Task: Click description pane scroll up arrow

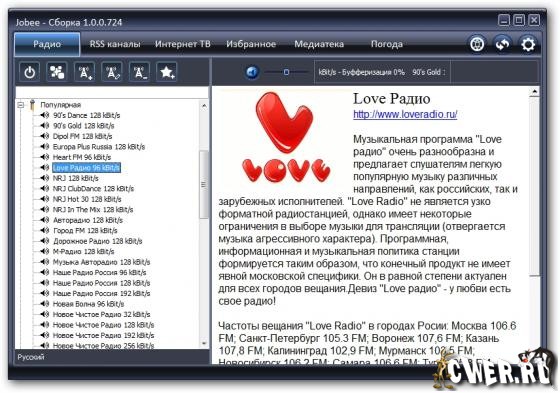Action: coord(534,92)
